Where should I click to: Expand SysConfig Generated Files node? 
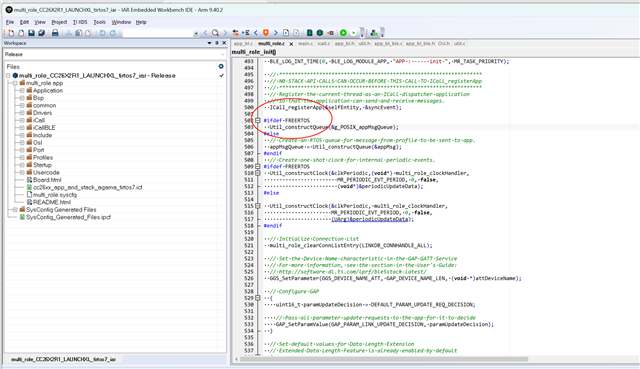pos(15,210)
